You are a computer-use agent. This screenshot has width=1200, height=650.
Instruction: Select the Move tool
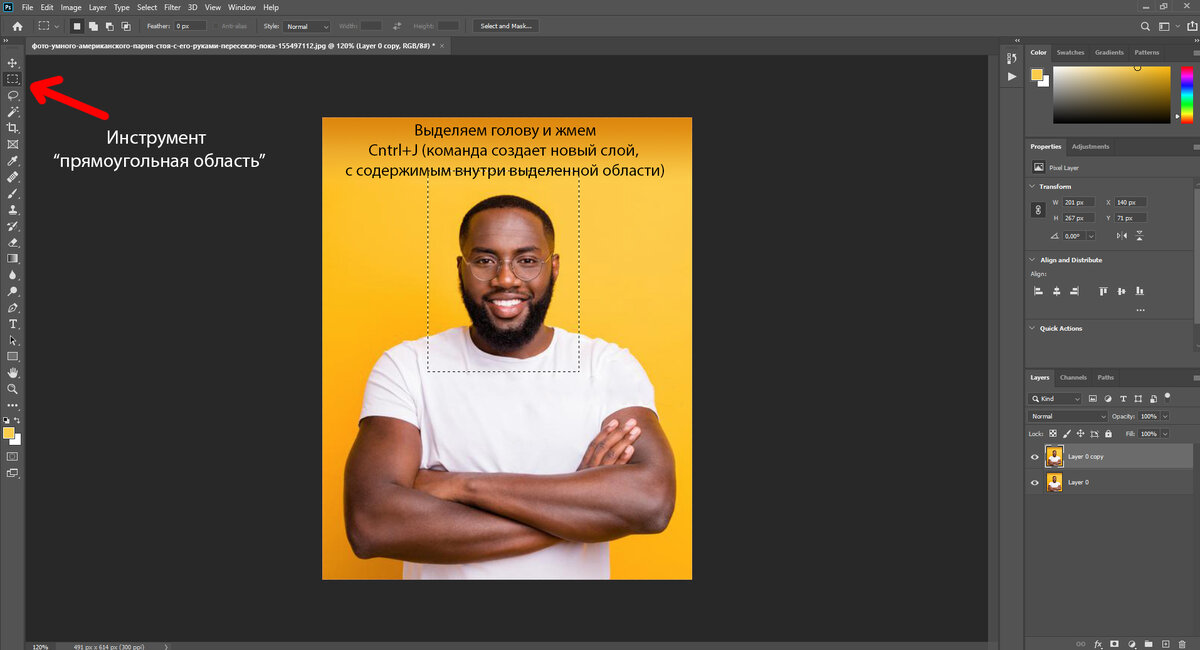(13, 63)
